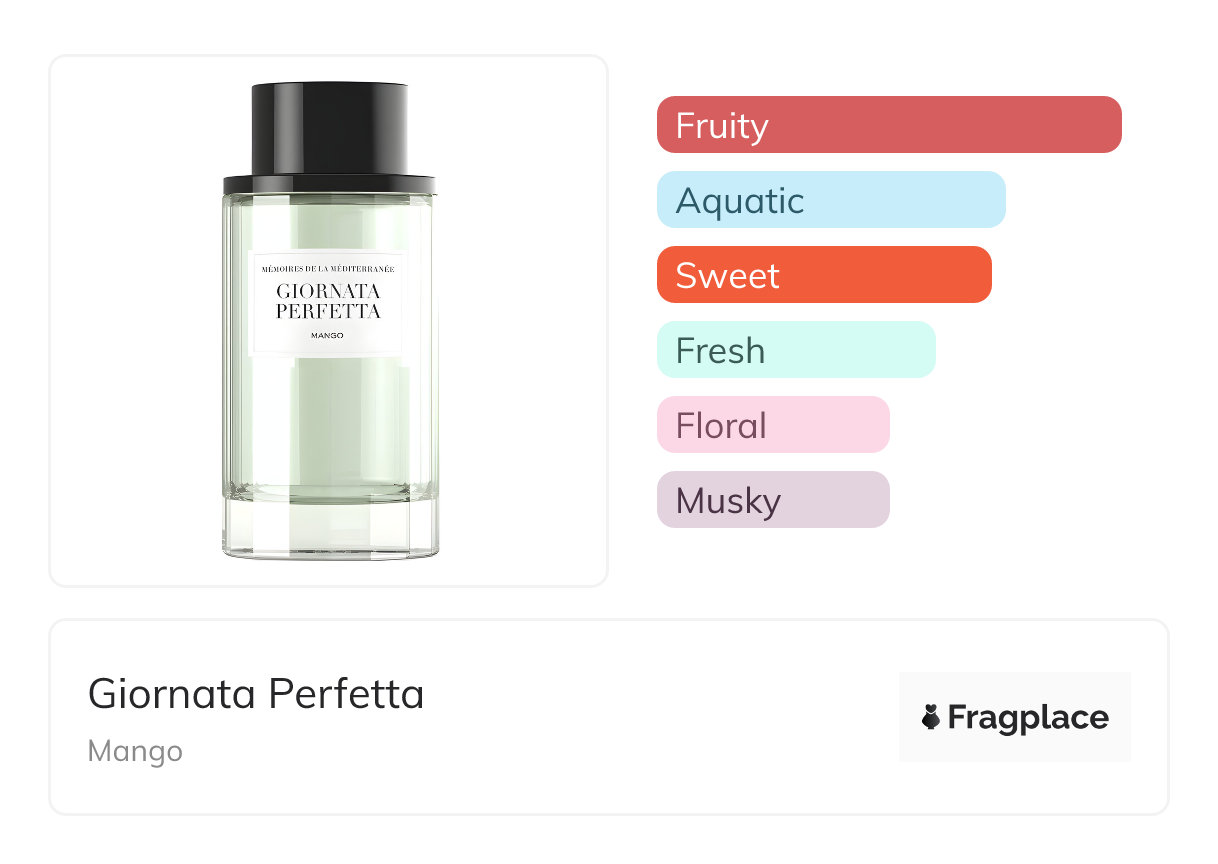The image size is (1218, 864).
Task: Click the MANGO text on bottle label
Action: pyautogui.click(x=328, y=336)
